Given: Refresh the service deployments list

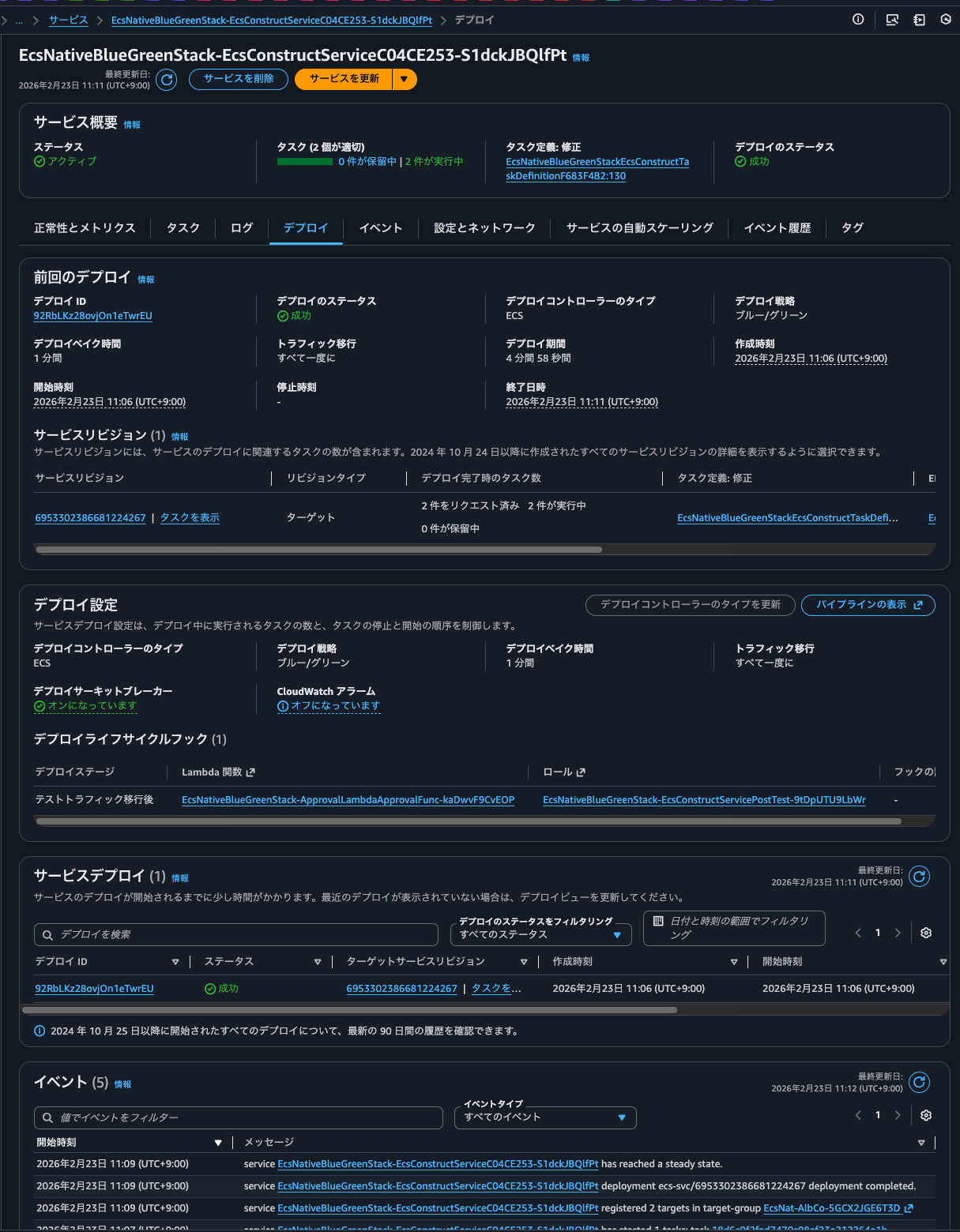Looking at the screenshot, I should pyautogui.click(x=919, y=876).
